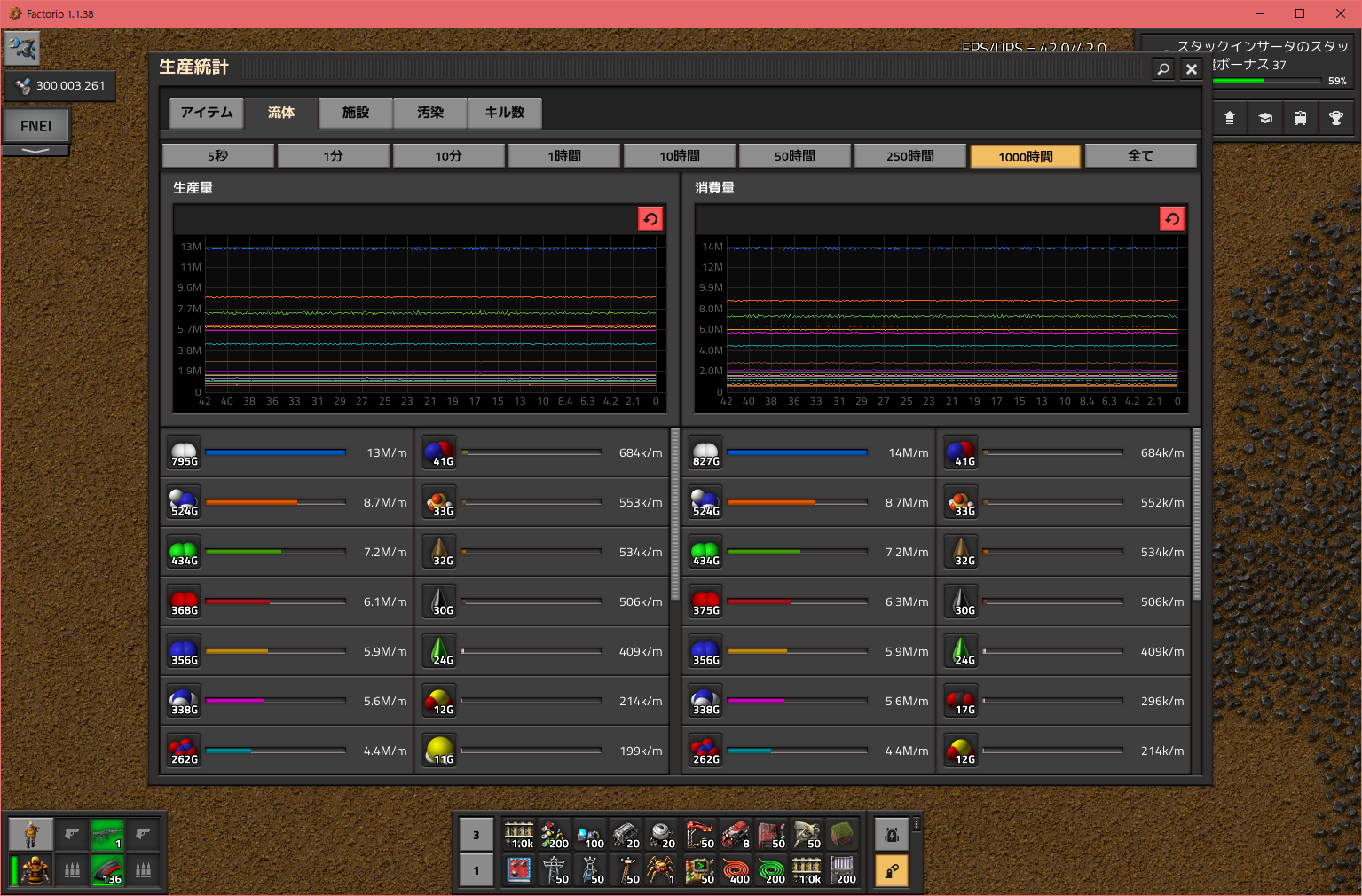
Task: Set time range to 1時間
Action: pyautogui.click(x=564, y=156)
